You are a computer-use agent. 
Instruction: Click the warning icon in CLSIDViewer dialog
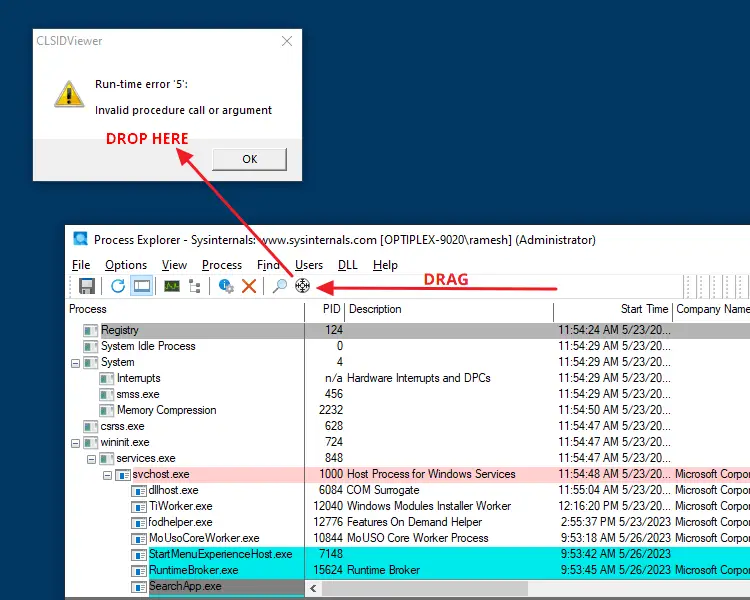pos(69,94)
